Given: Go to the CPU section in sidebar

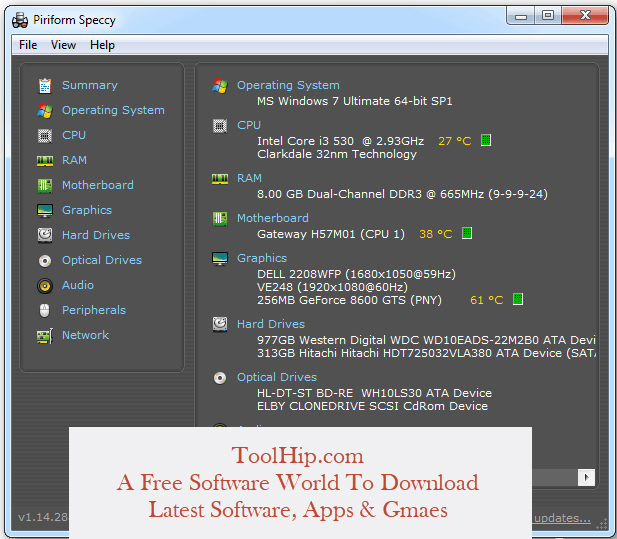Looking at the screenshot, I should click(74, 135).
